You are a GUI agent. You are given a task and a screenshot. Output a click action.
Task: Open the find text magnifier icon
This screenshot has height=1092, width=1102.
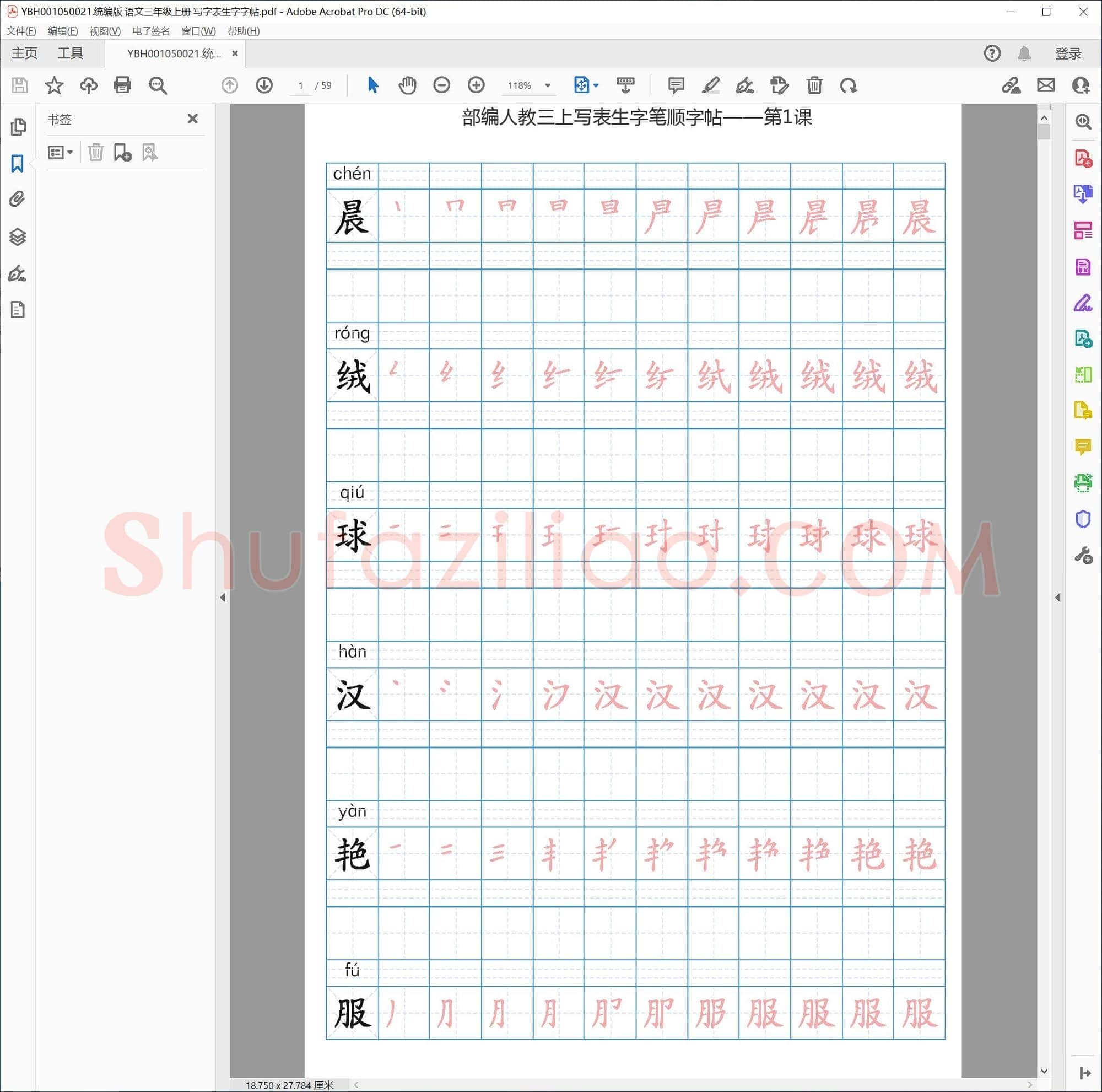[x=158, y=85]
